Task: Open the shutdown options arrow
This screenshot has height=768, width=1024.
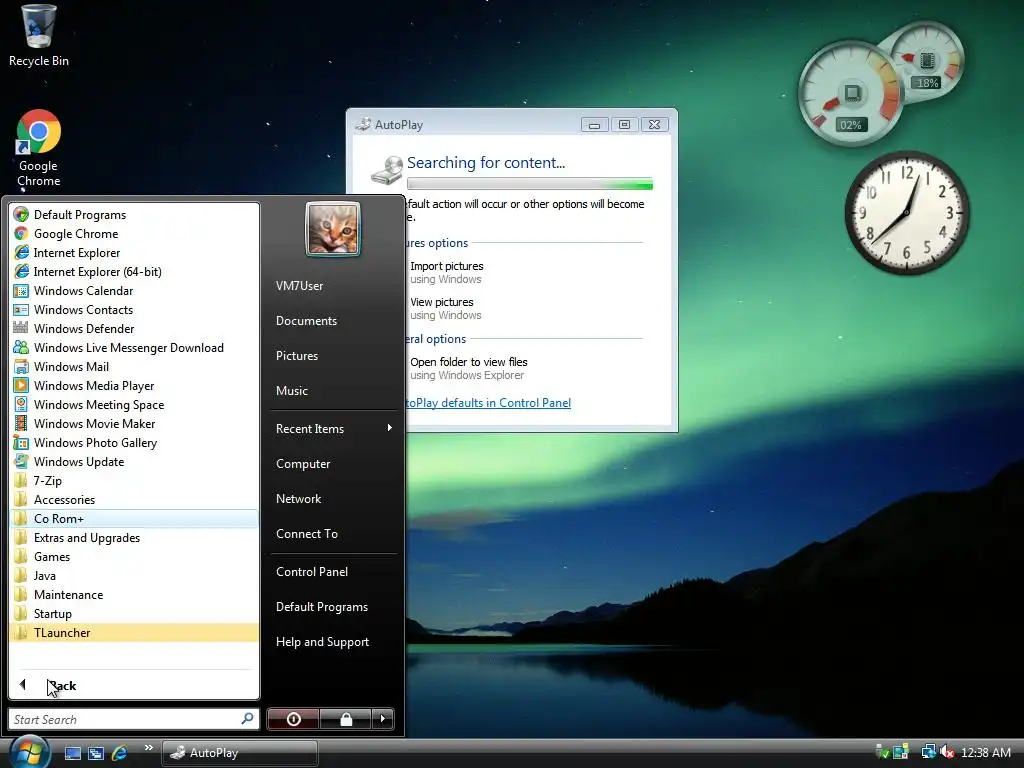Action: (x=383, y=719)
